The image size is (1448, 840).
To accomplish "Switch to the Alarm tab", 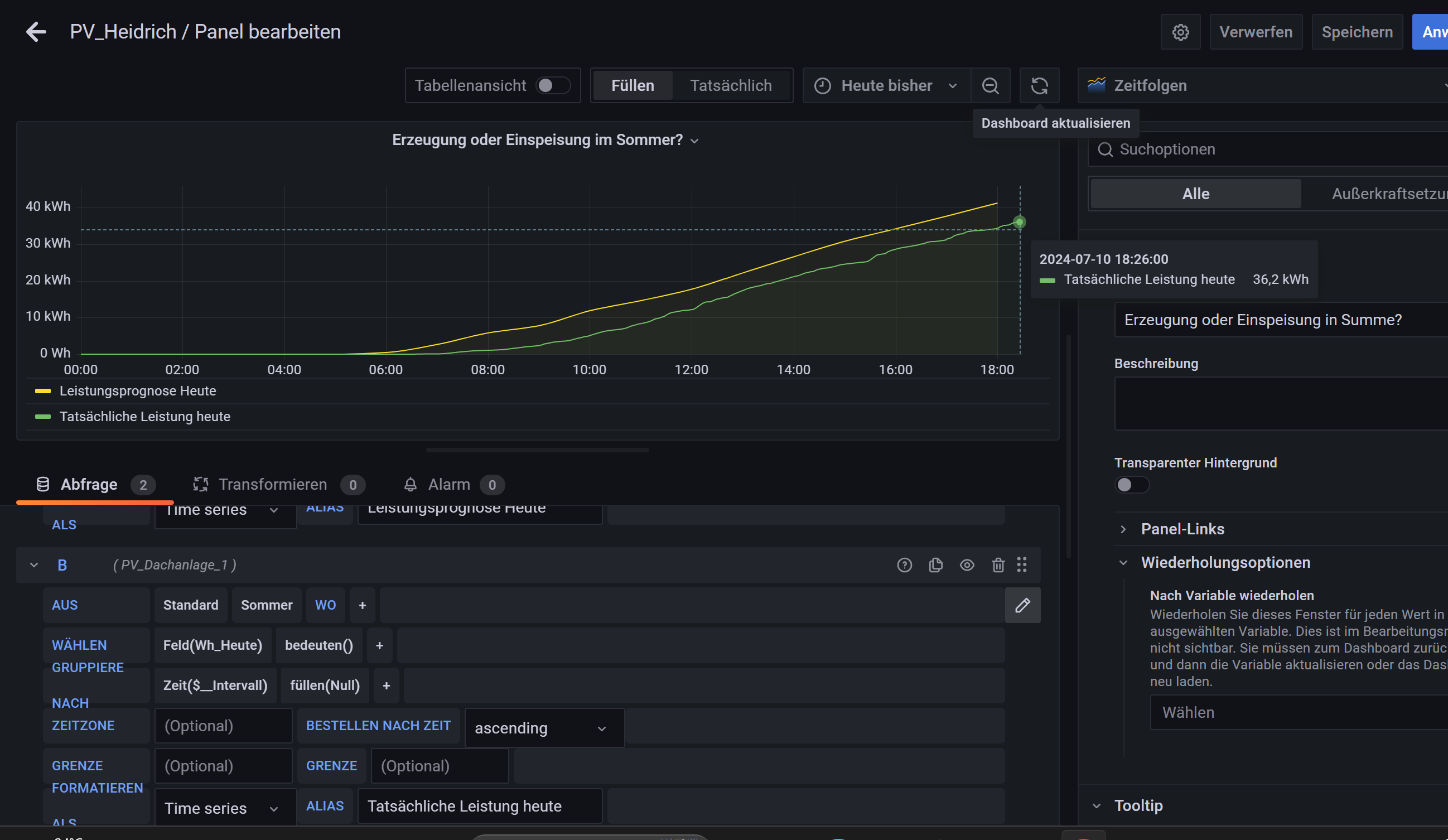I will (x=448, y=484).
